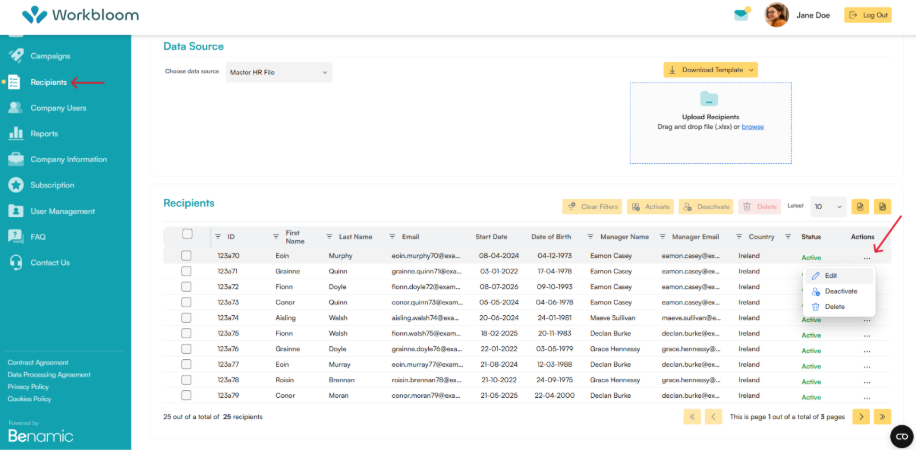Open actions menu for Conor Moran row
The image size is (916, 450).
tap(866, 397)
